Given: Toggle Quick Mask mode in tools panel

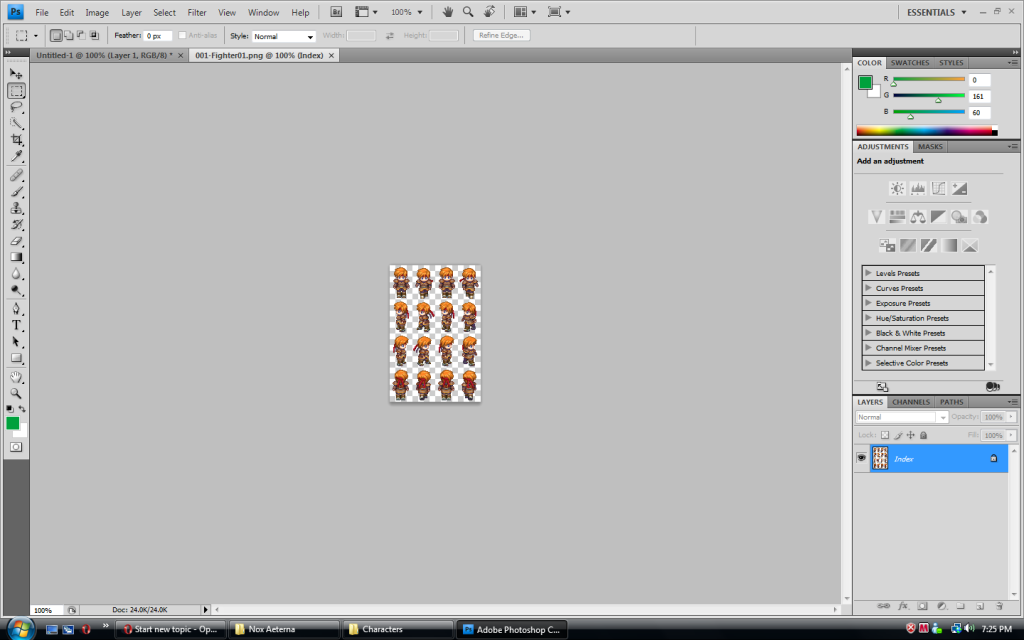Looking at the screenshot, I should click(x=16, y=447).
